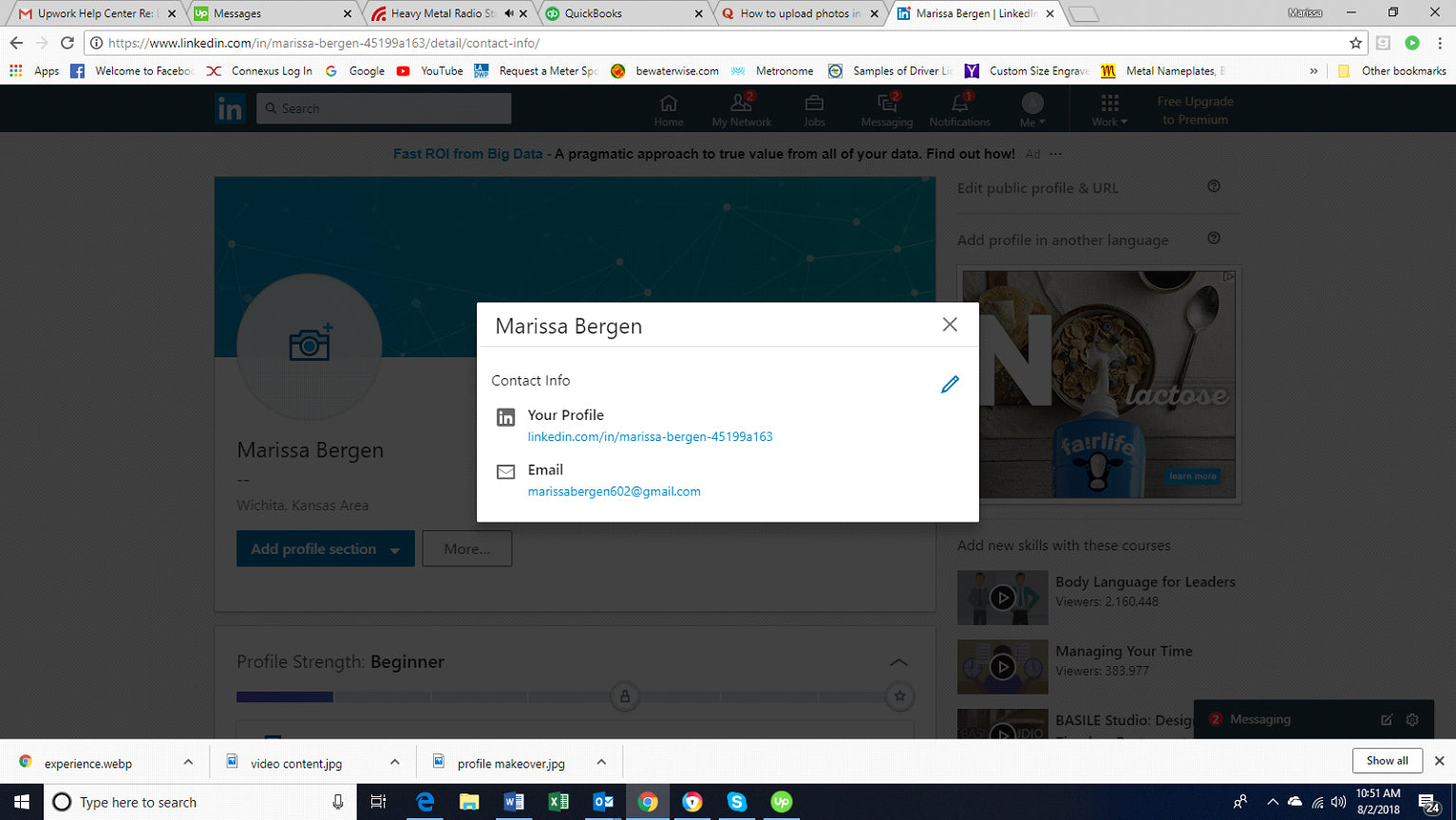Open Skype from the Windows taskbar

[736, 802]
